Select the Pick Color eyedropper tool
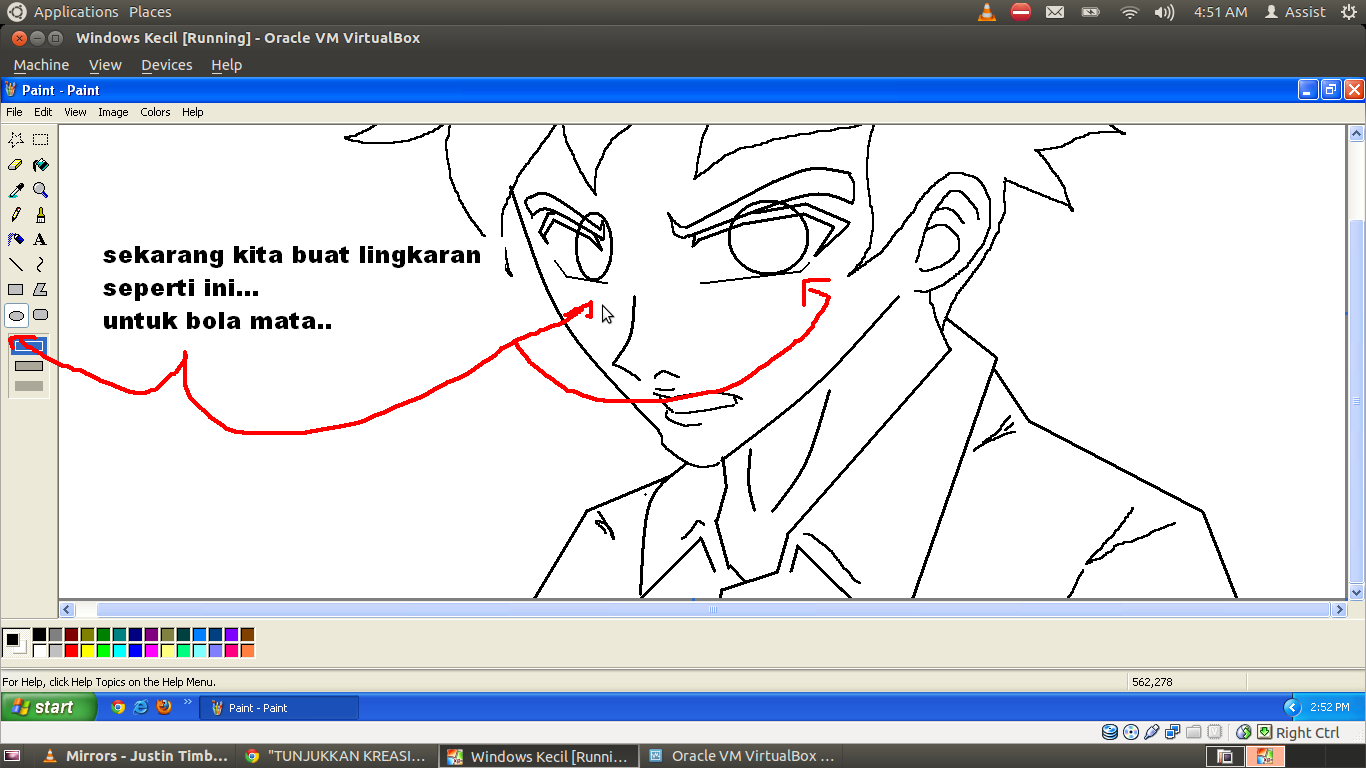The image size is (1366, 768). coord(16,190)
